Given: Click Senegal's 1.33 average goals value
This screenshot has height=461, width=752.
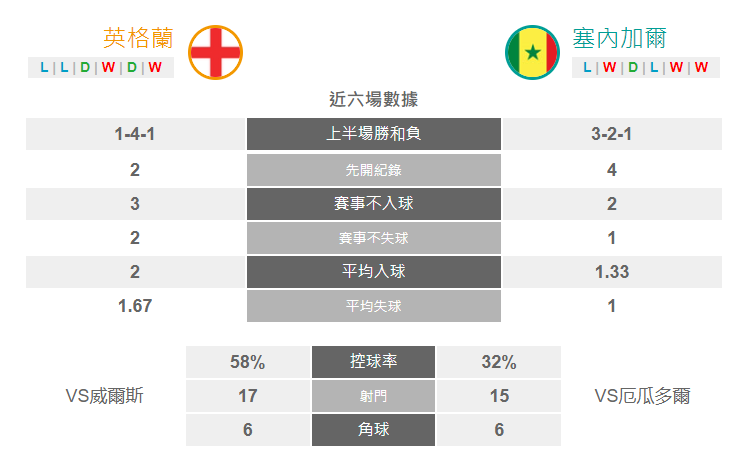Looking at the screenshot, I should [611, 272].
